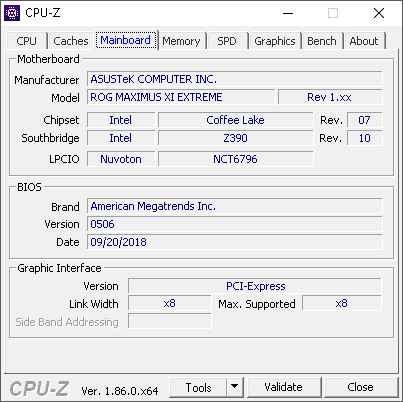
Task: Close the window with the X icon
Action: pyautogui.click(x=379, y=13)
